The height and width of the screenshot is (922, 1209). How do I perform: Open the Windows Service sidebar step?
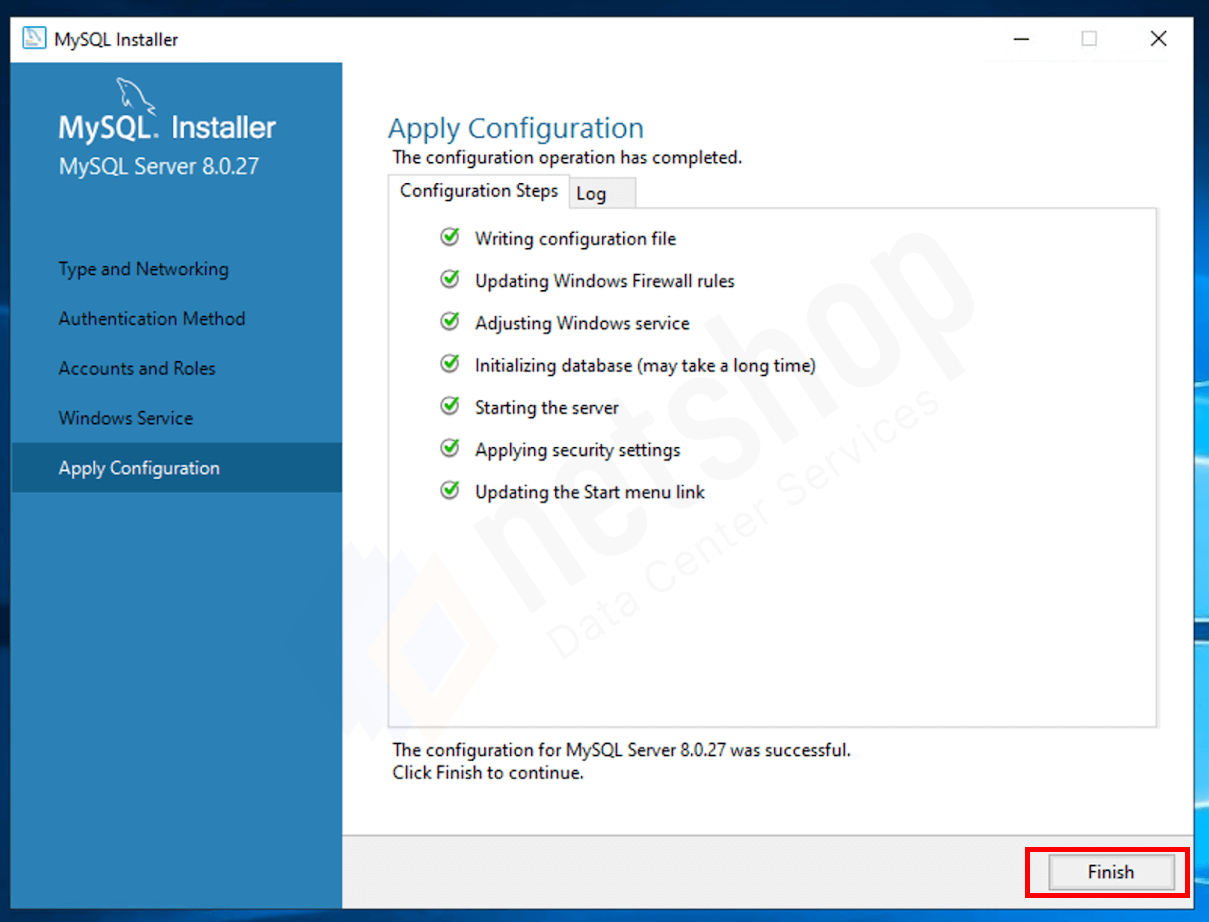(126, 418)
